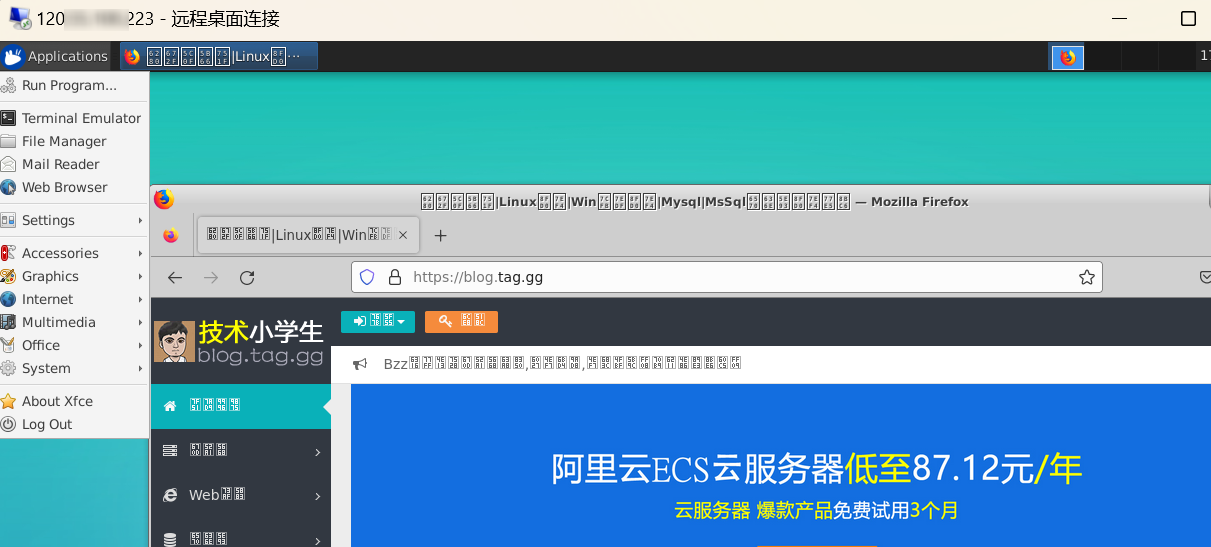Open the teal login dropdown button

click(377, 321)
